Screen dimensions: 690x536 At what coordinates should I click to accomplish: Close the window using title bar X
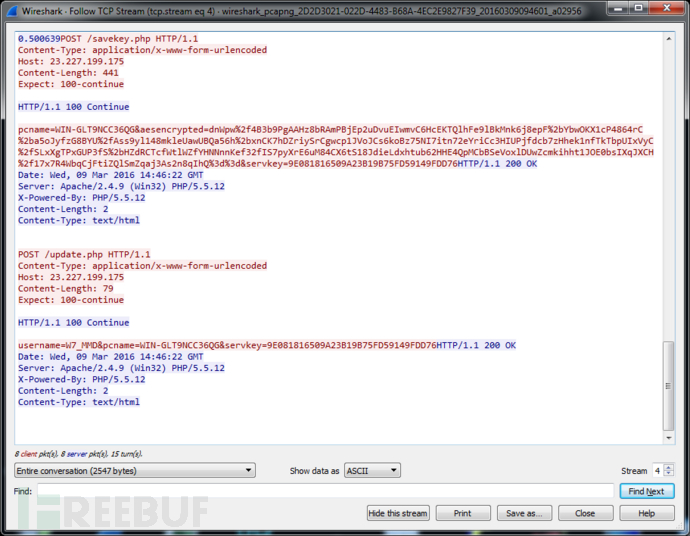(666, 8)
